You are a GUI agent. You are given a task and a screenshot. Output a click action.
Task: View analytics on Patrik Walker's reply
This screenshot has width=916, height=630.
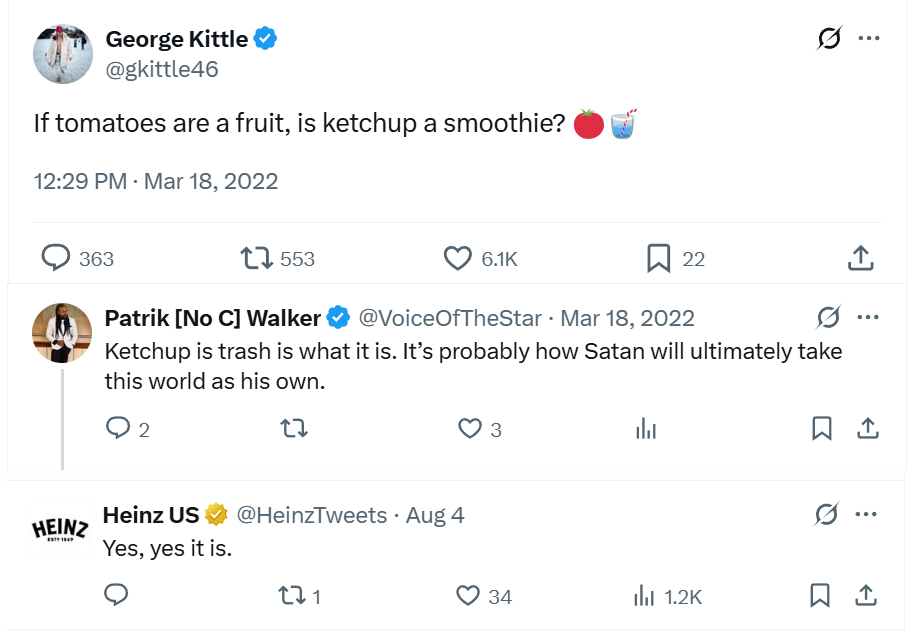click(x=646, y=429)
